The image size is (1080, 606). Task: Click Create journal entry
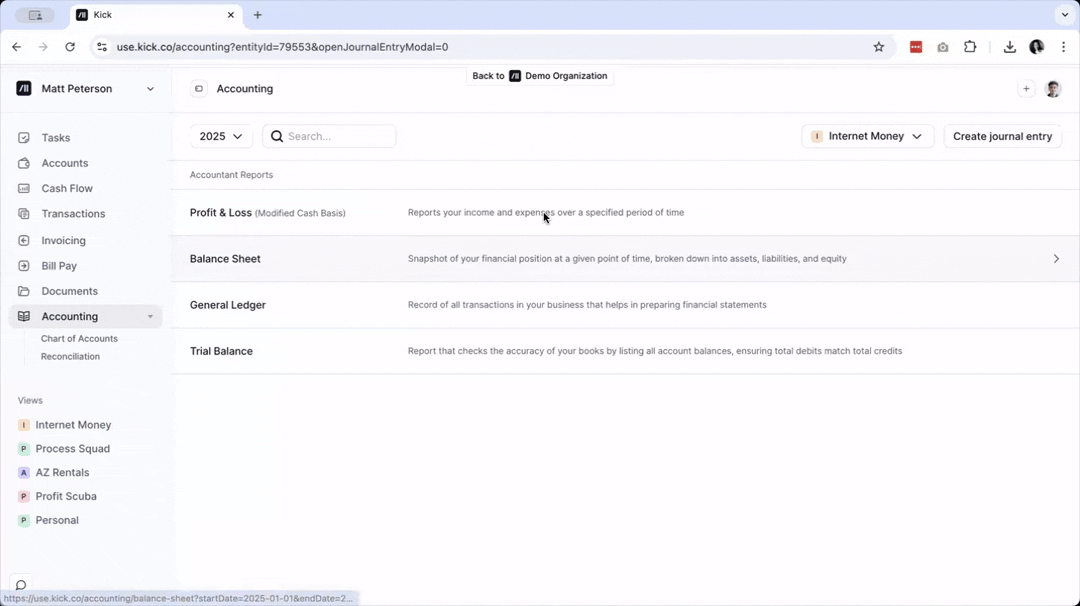tap(1002, 136)
